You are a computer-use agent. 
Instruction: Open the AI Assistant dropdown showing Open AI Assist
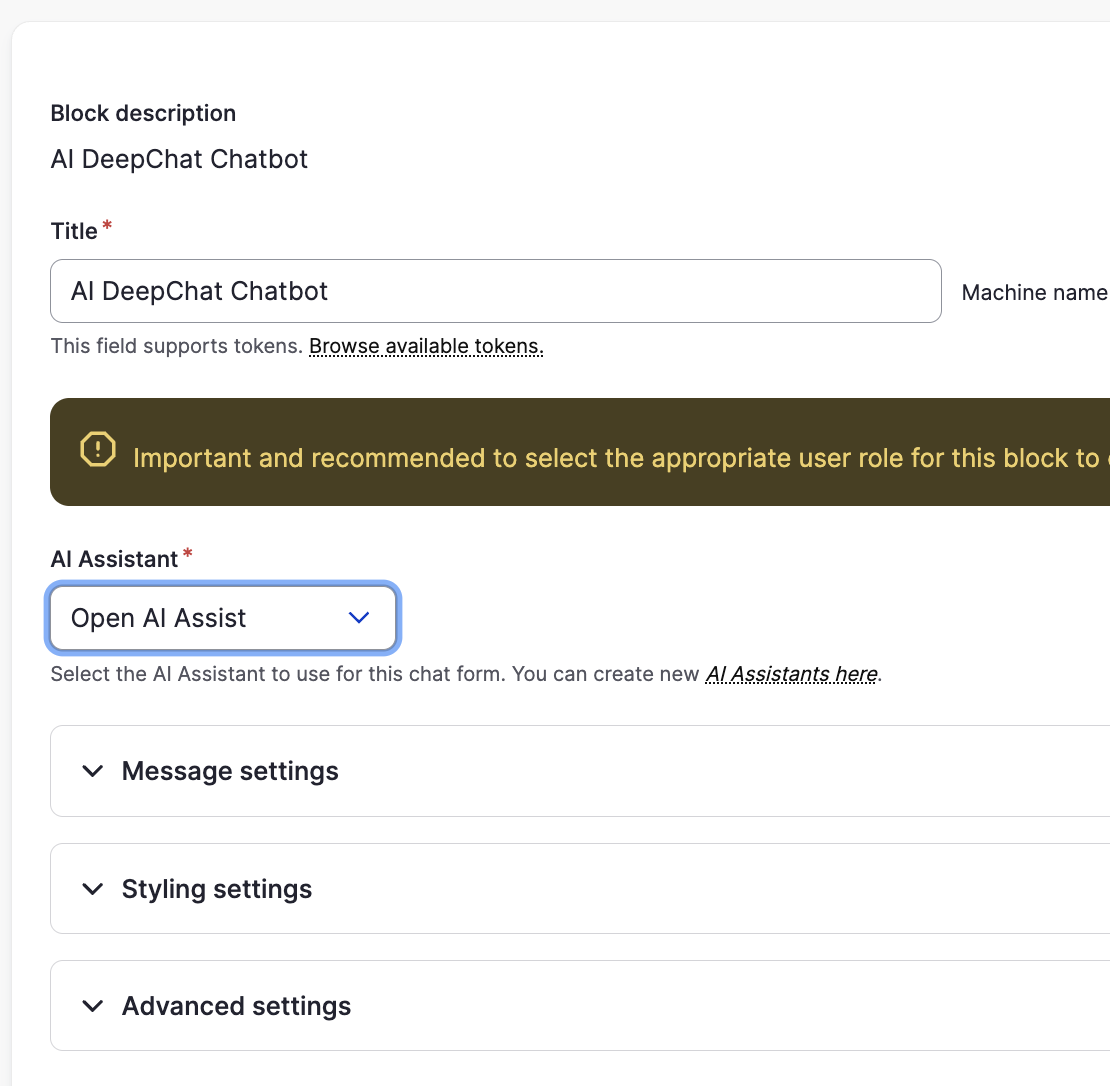[222, 618]
